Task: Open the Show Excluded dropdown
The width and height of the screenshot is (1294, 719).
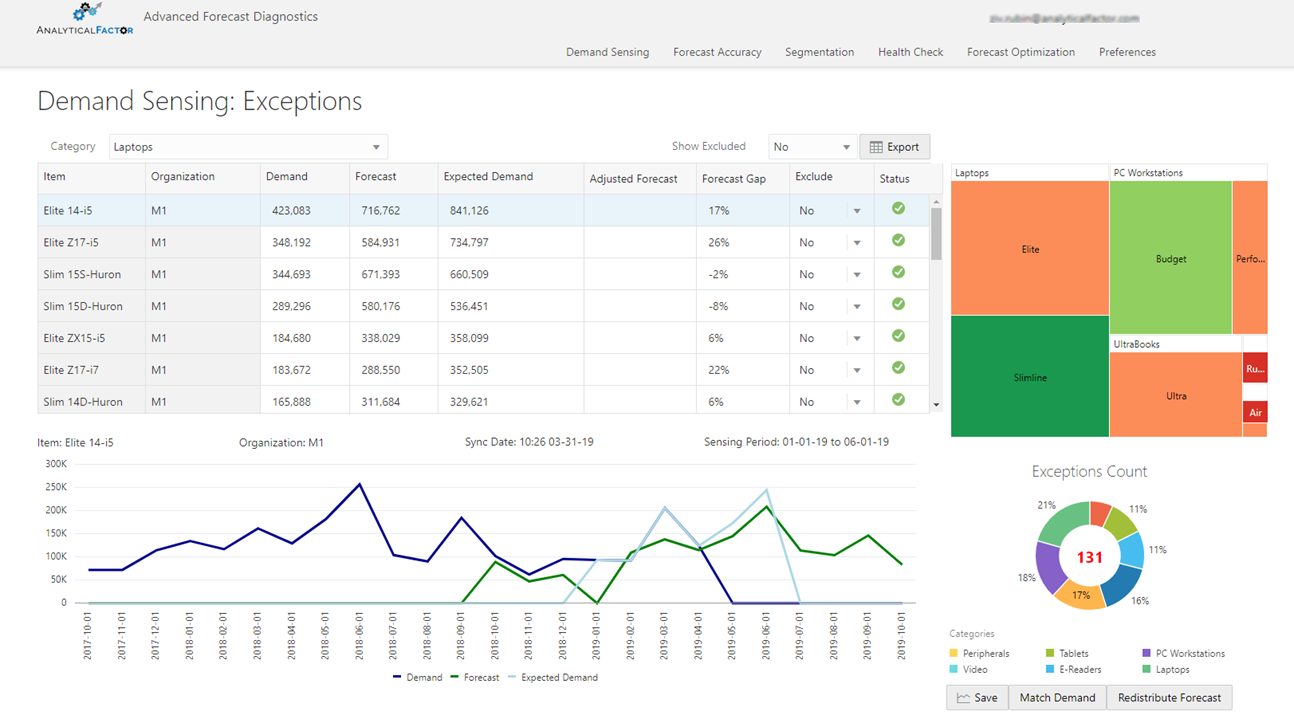Action: pyautogui.click(x=812, y=147)
